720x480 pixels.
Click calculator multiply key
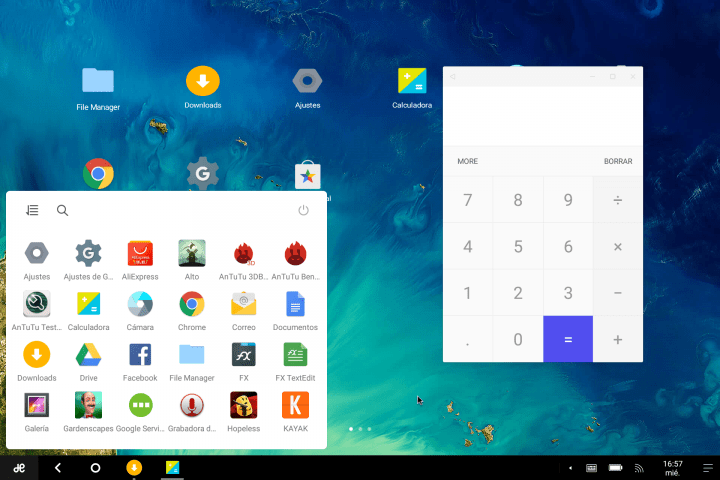click(x=618, y=247)
